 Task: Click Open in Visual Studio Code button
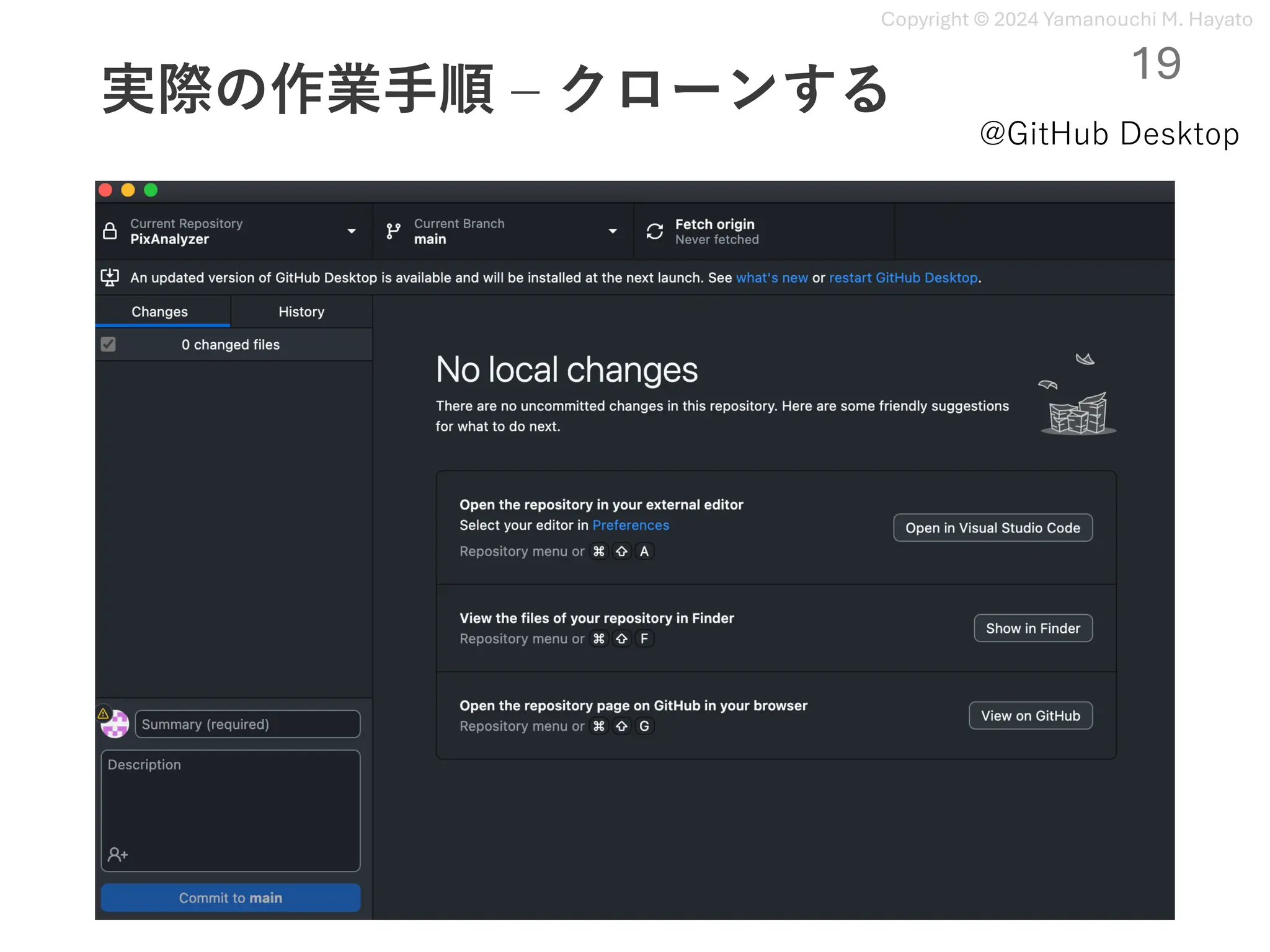pos(993,527)
